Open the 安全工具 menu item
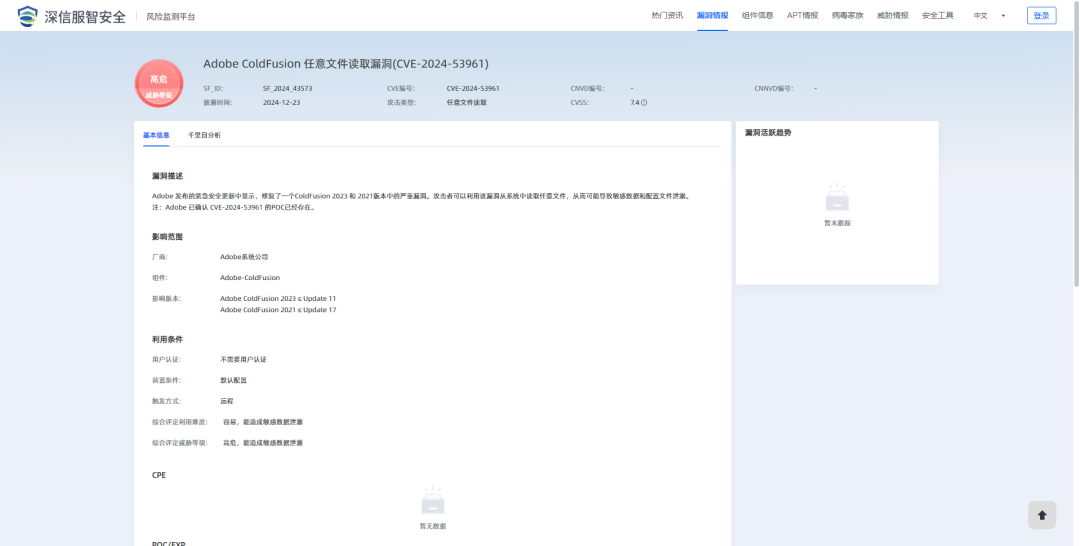Viewport: 1080px width, 546px height. (937, 16)
